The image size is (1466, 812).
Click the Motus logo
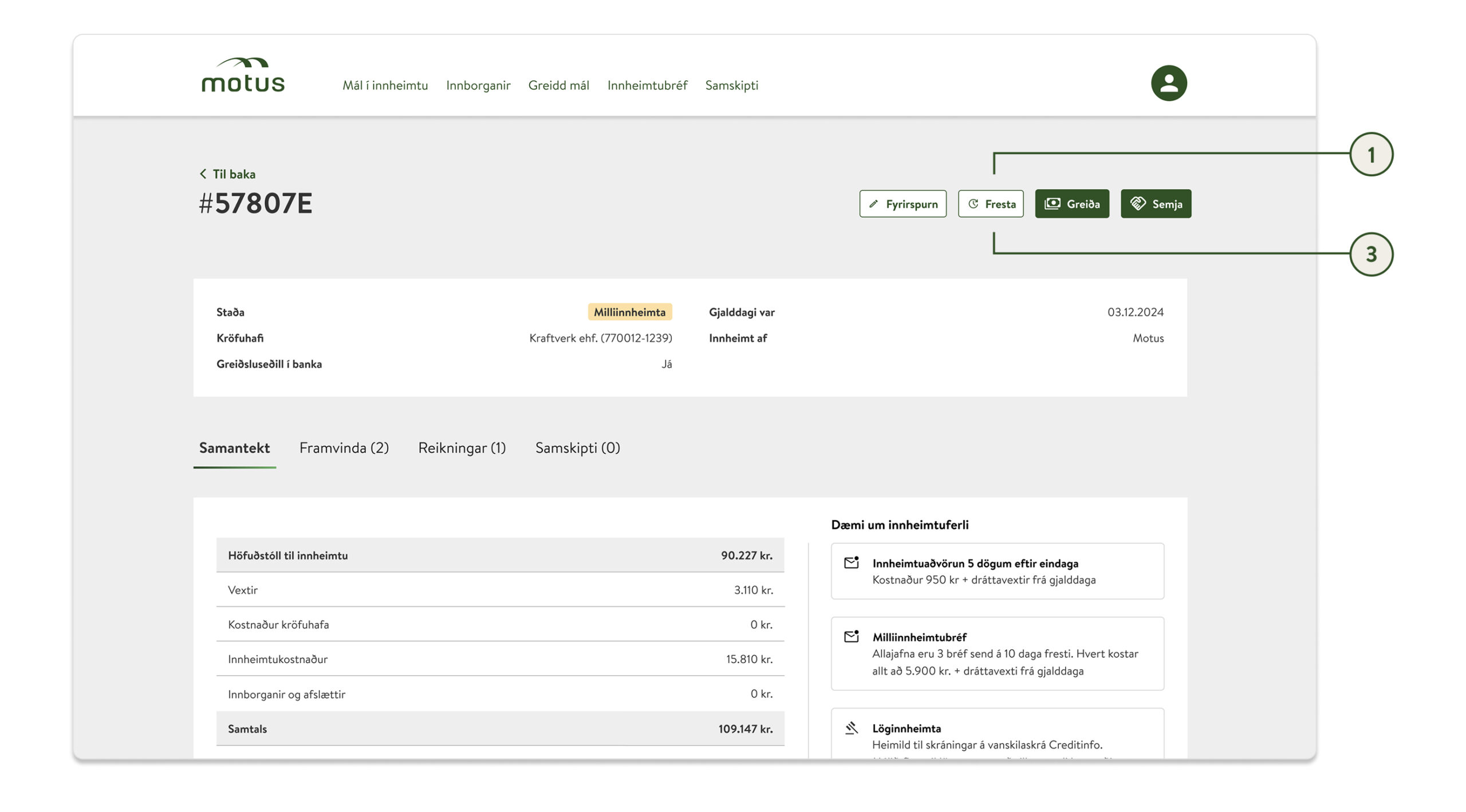243,76
